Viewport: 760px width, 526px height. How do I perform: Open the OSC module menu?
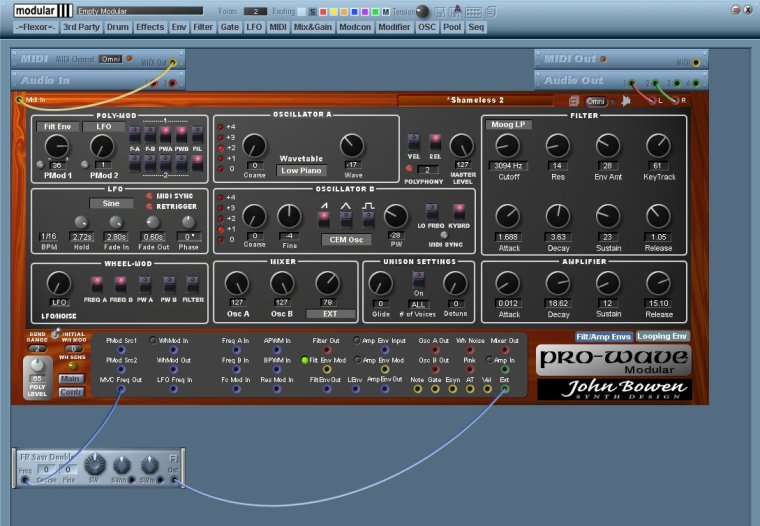[427, 27]
